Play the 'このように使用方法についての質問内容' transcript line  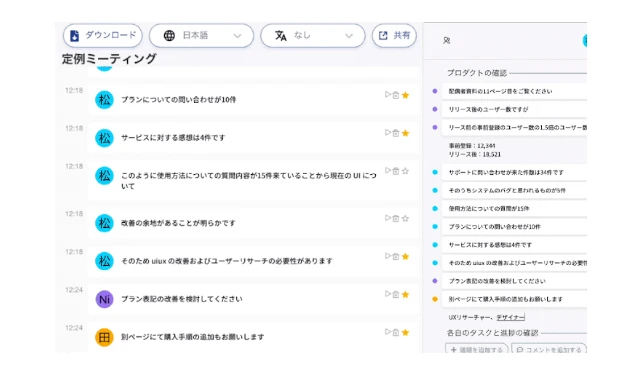click(x=388, y=170)
